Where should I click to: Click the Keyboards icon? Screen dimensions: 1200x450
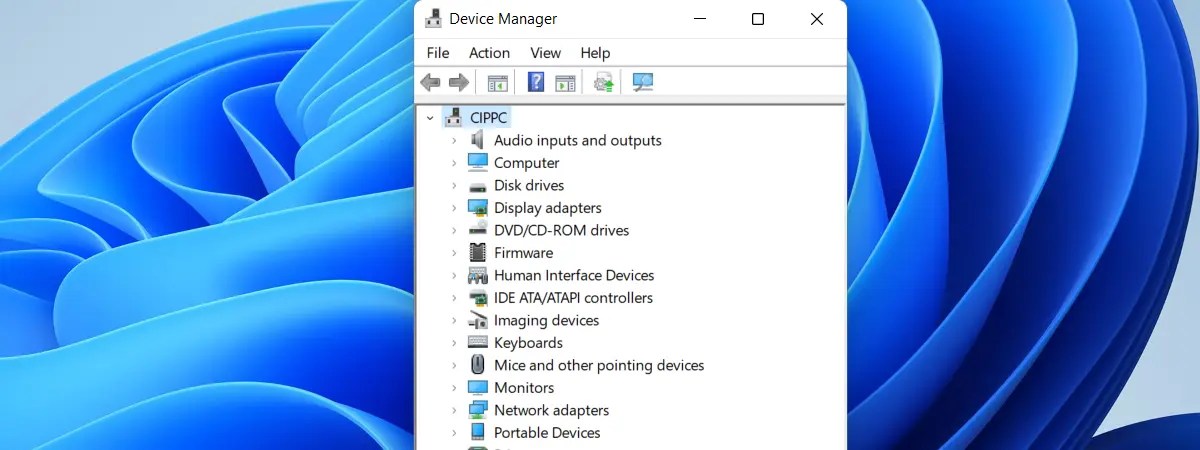(x=477, y=343)
